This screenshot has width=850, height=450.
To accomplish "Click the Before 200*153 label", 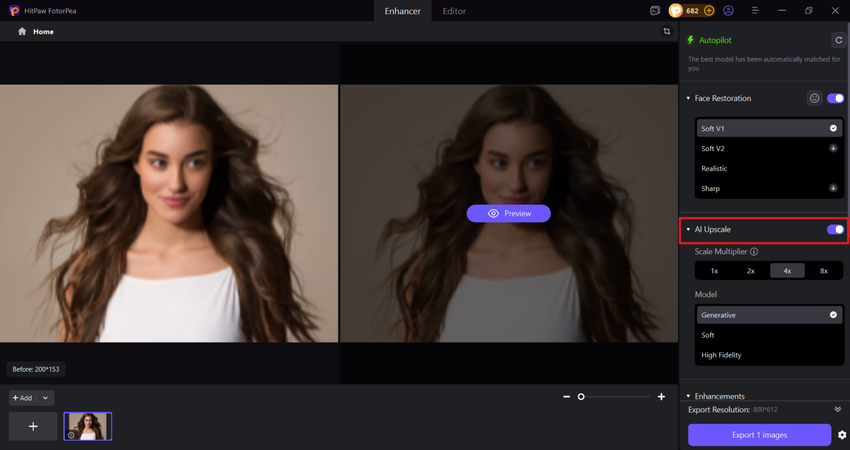I will (x=36, y=369).
